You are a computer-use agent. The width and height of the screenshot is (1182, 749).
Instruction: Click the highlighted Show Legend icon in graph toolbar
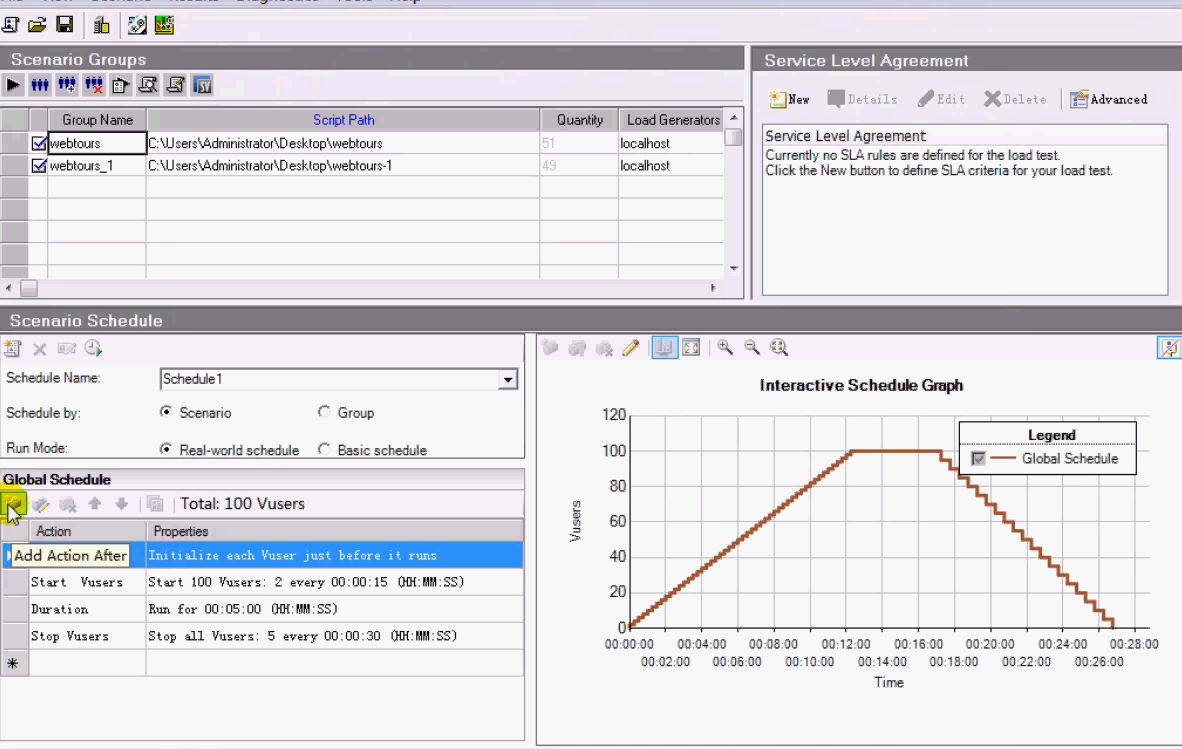point(664,347)
